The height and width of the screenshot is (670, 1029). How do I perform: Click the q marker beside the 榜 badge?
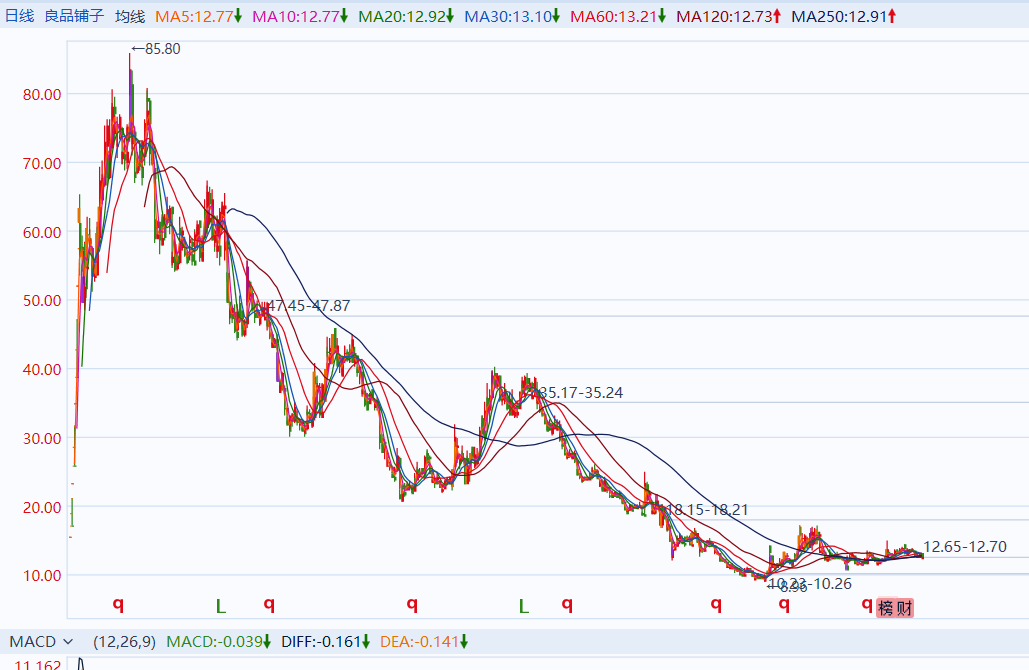(866, 604)
